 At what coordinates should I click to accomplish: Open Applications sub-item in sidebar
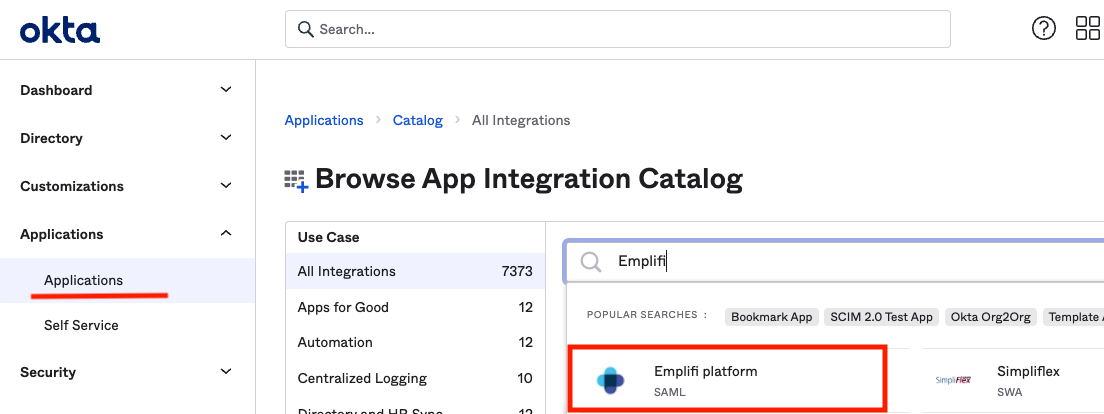coord(84,280)
